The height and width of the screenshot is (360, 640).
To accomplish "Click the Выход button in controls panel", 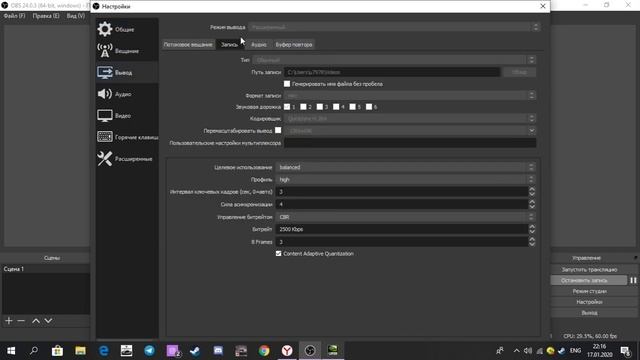I will (589, 313).
